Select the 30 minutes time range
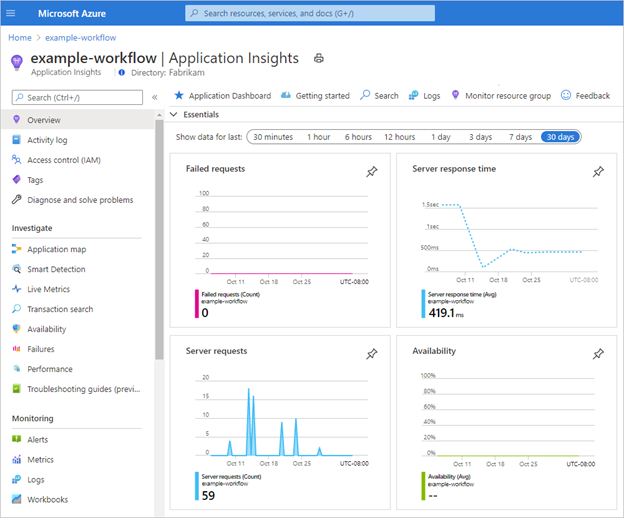The width and height of the screenshot is (624, 518). [x=273, y=137]
